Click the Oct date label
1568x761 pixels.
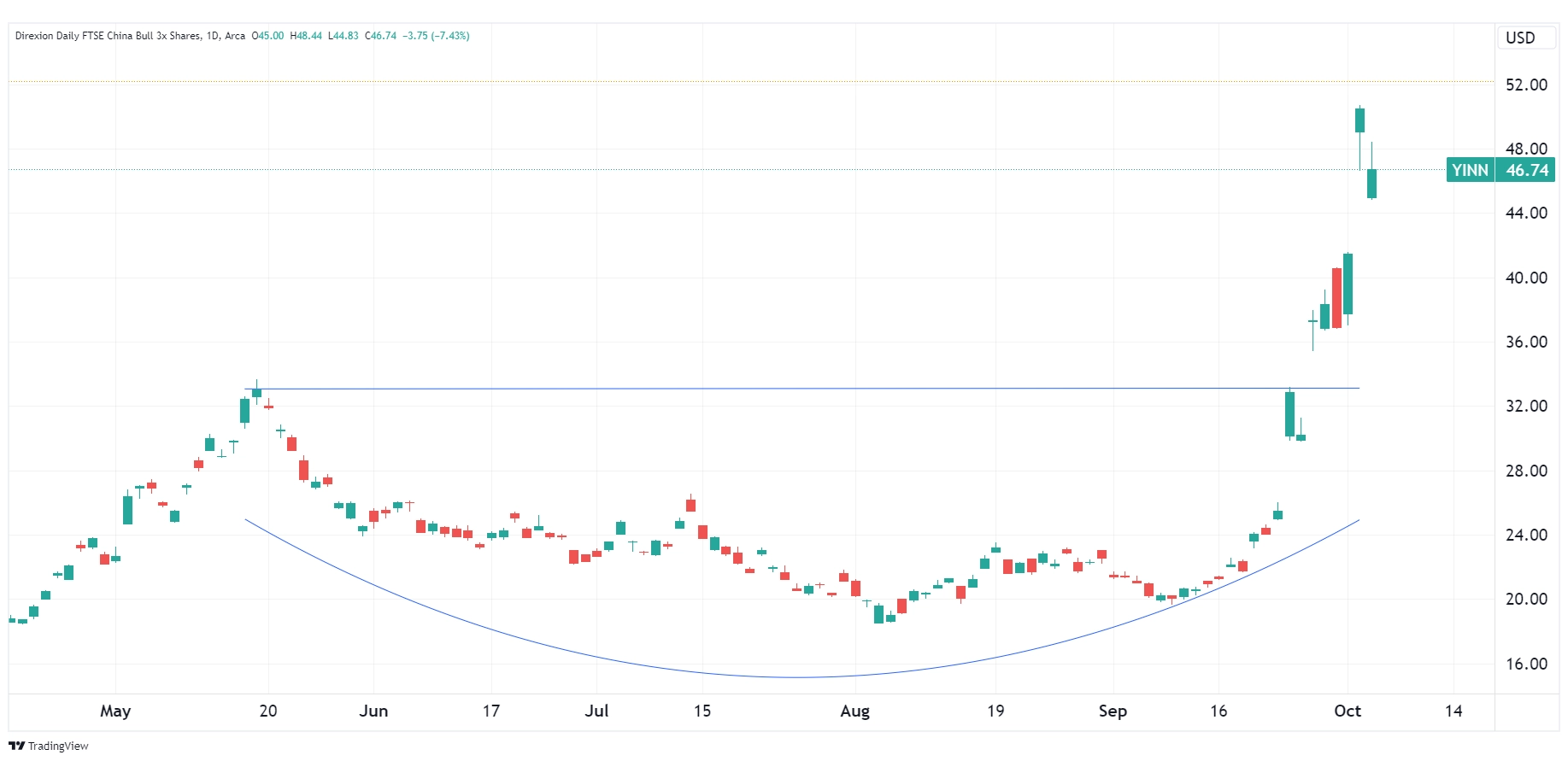(x=1348, y=711)
